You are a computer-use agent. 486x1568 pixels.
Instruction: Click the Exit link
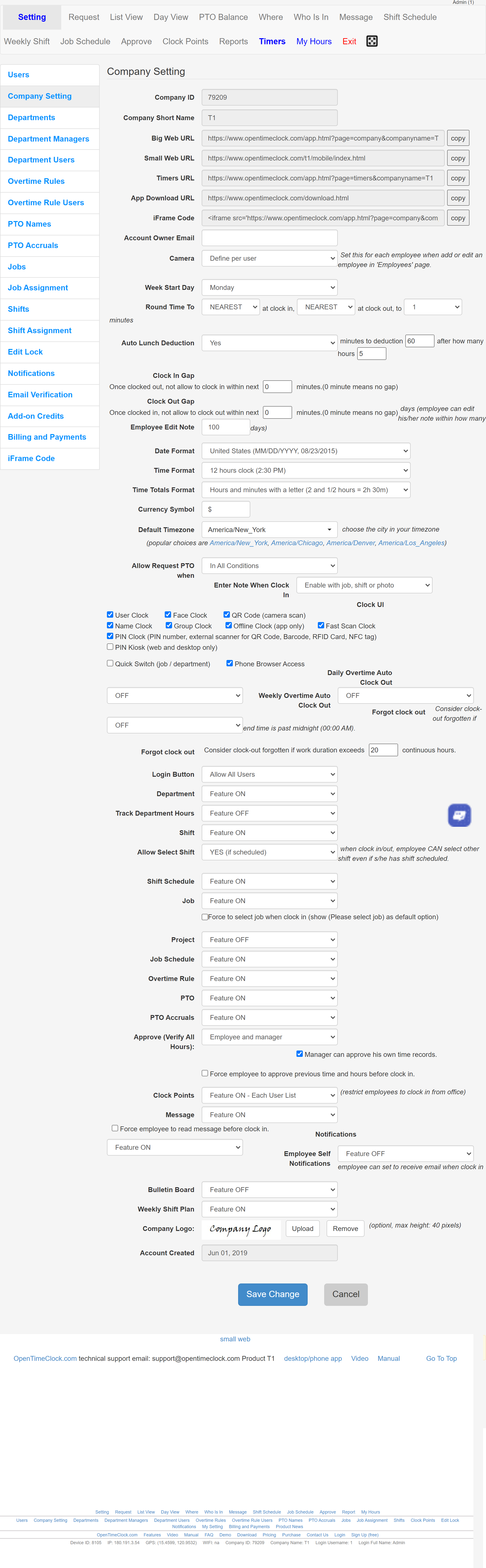pos(349,41)
